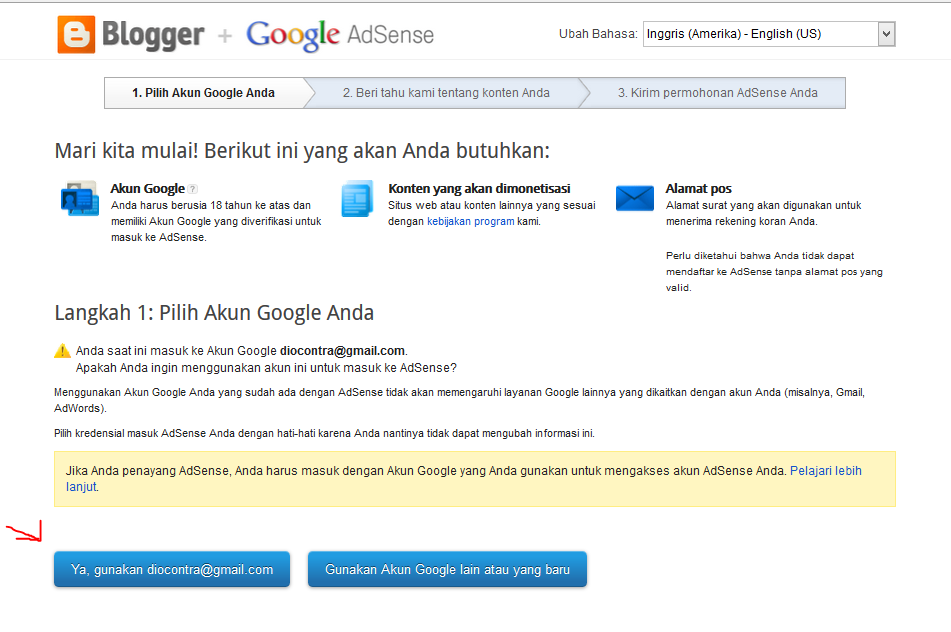Screen dimensions: 951x632
Task: Click Gunakan Akun Google lain atau yang baru
Action: (447, 569)
